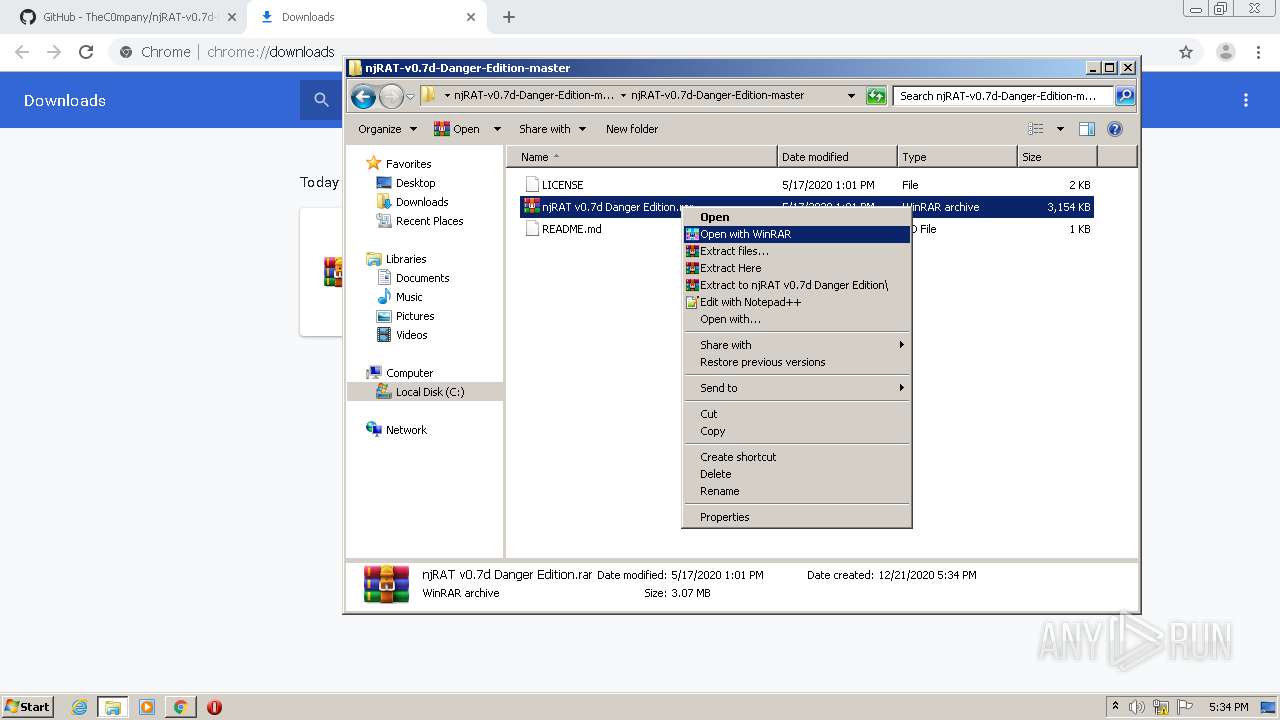The image size is (1280, 720).
Task: Choose Properties in context menu
Action: [797, 517]
